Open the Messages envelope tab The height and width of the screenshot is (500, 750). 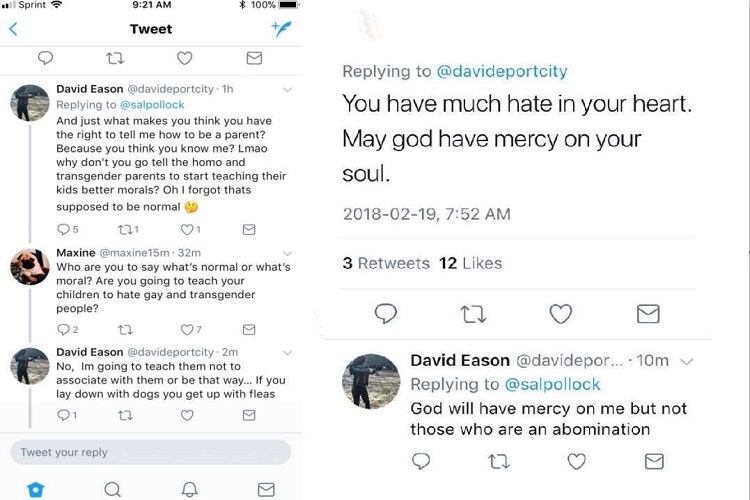coord(265,489)
